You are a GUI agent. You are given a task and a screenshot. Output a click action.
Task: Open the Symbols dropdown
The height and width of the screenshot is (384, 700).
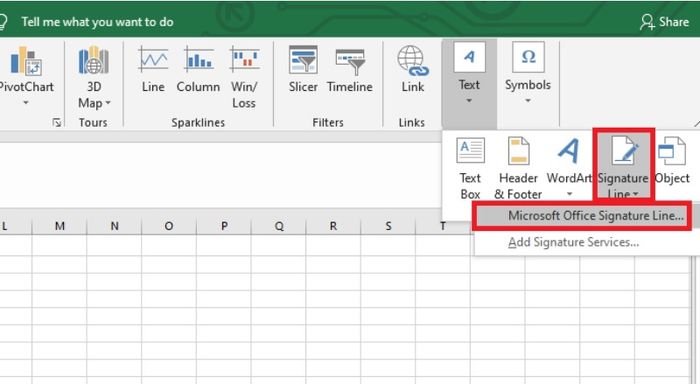click(x=528, y=73)
